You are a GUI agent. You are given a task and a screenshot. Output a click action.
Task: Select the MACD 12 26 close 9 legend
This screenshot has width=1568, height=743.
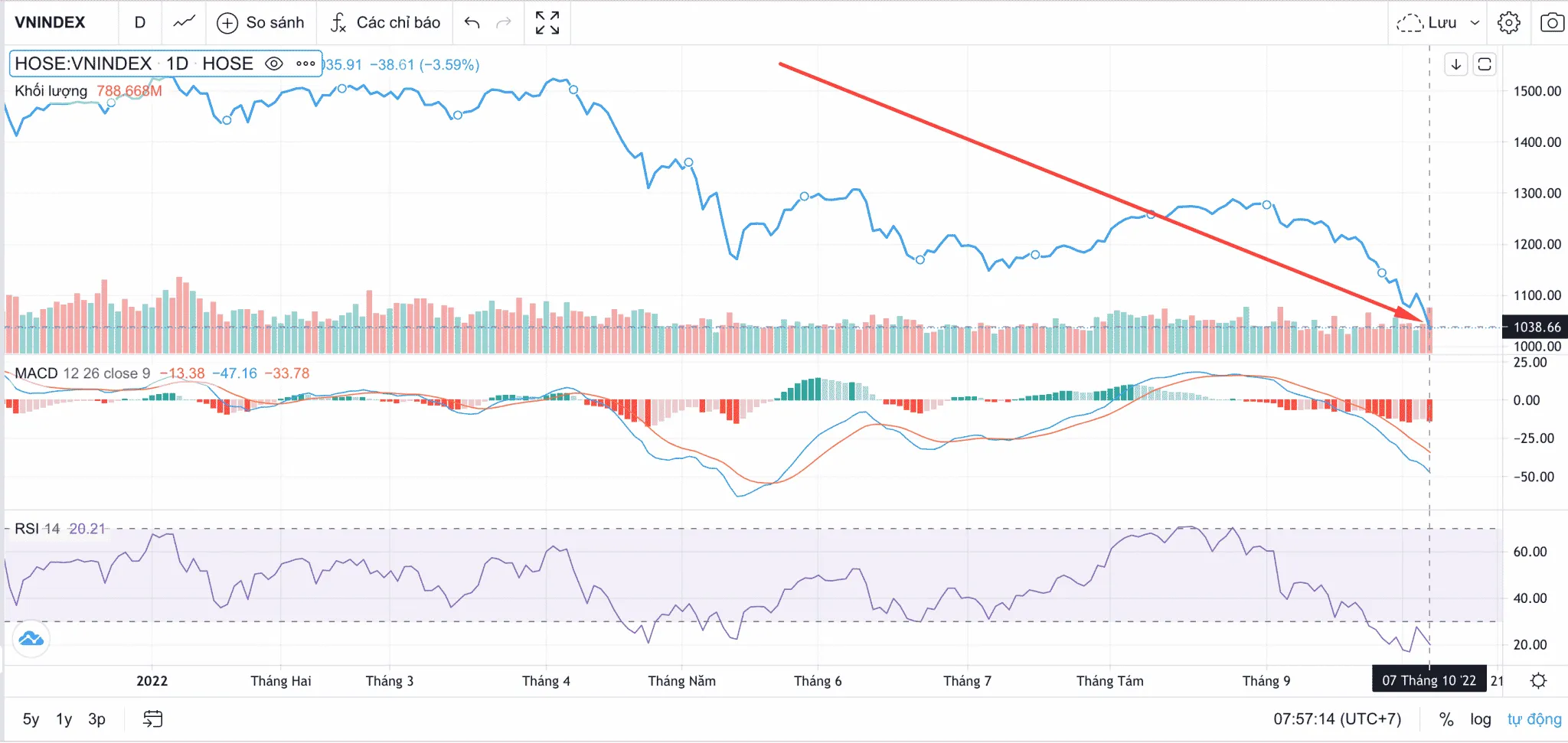coord(83,373)
